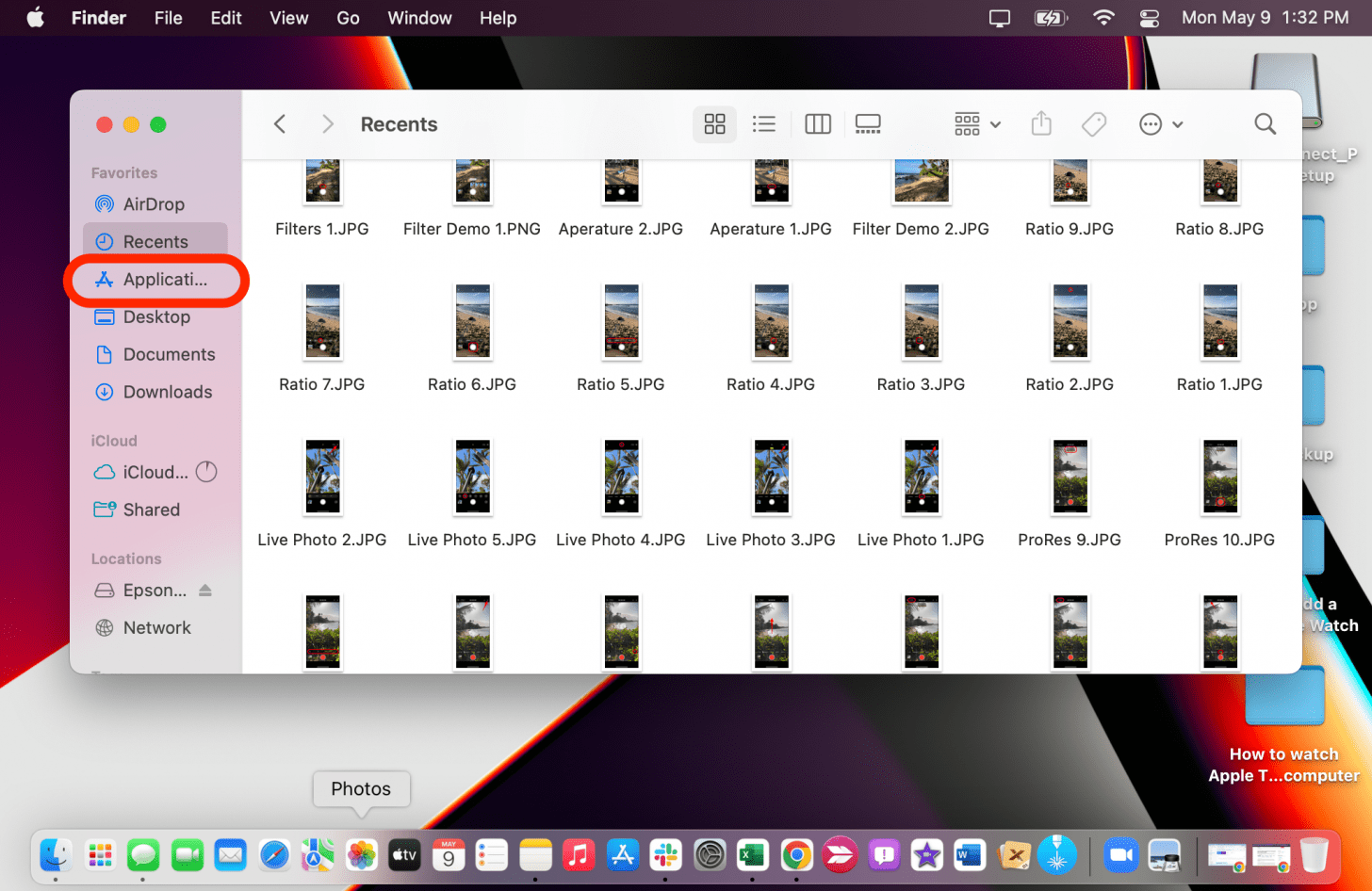Eject the Epson disk in sidebar
Viewport: 1372px width, 891px height.
pyautogui.click(x=205, y=591)
